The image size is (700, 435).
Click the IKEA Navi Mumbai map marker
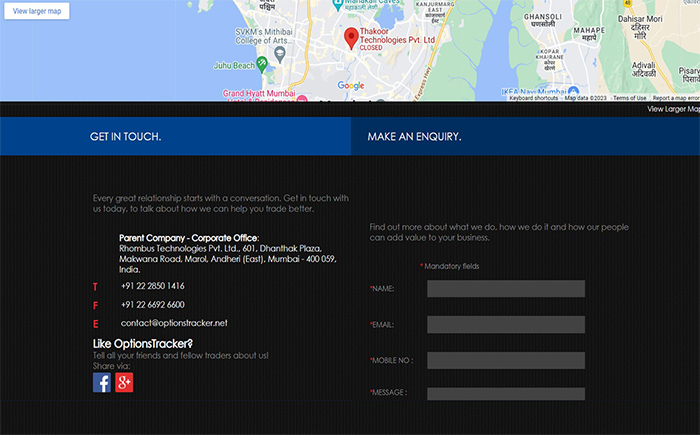pos(573,92)
